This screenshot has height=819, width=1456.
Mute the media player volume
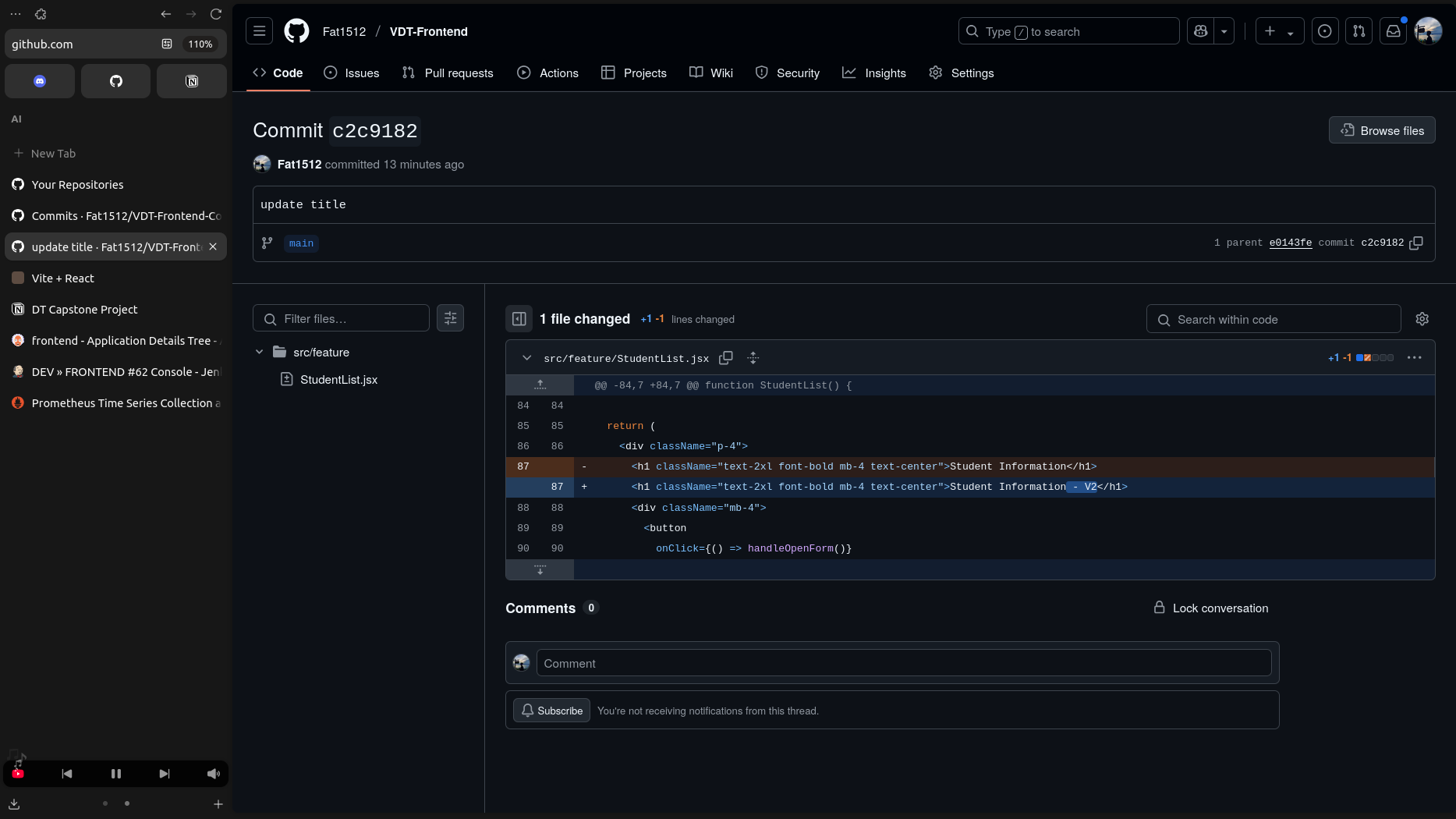[x=213, y=774]
